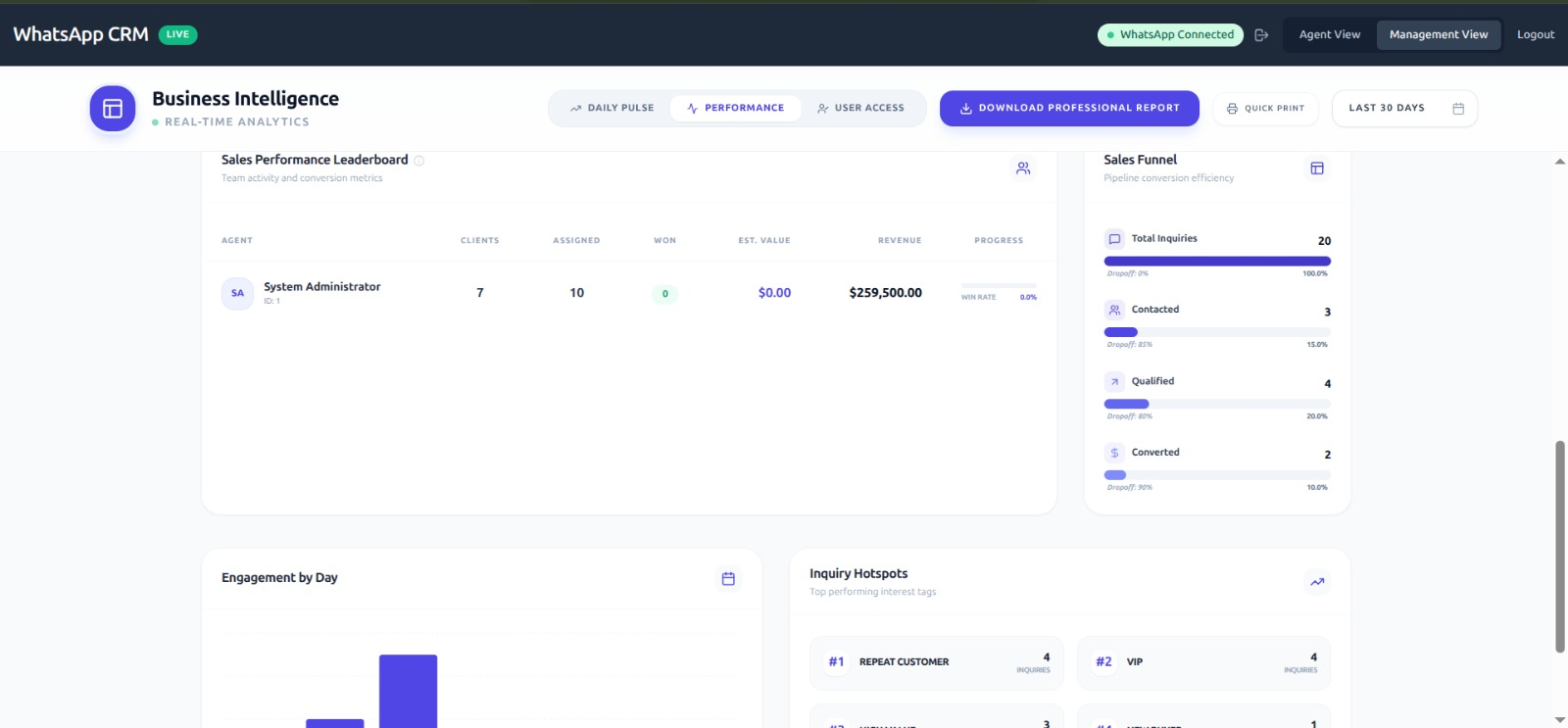Click Download Professional Report button
Viewport: 1568px width, 728px height.
coord(1069,109)
